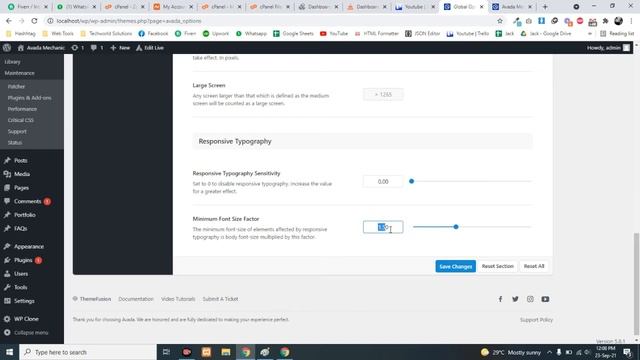
Task: Go to Tools in the sidebar
Action: coord(20,287)
